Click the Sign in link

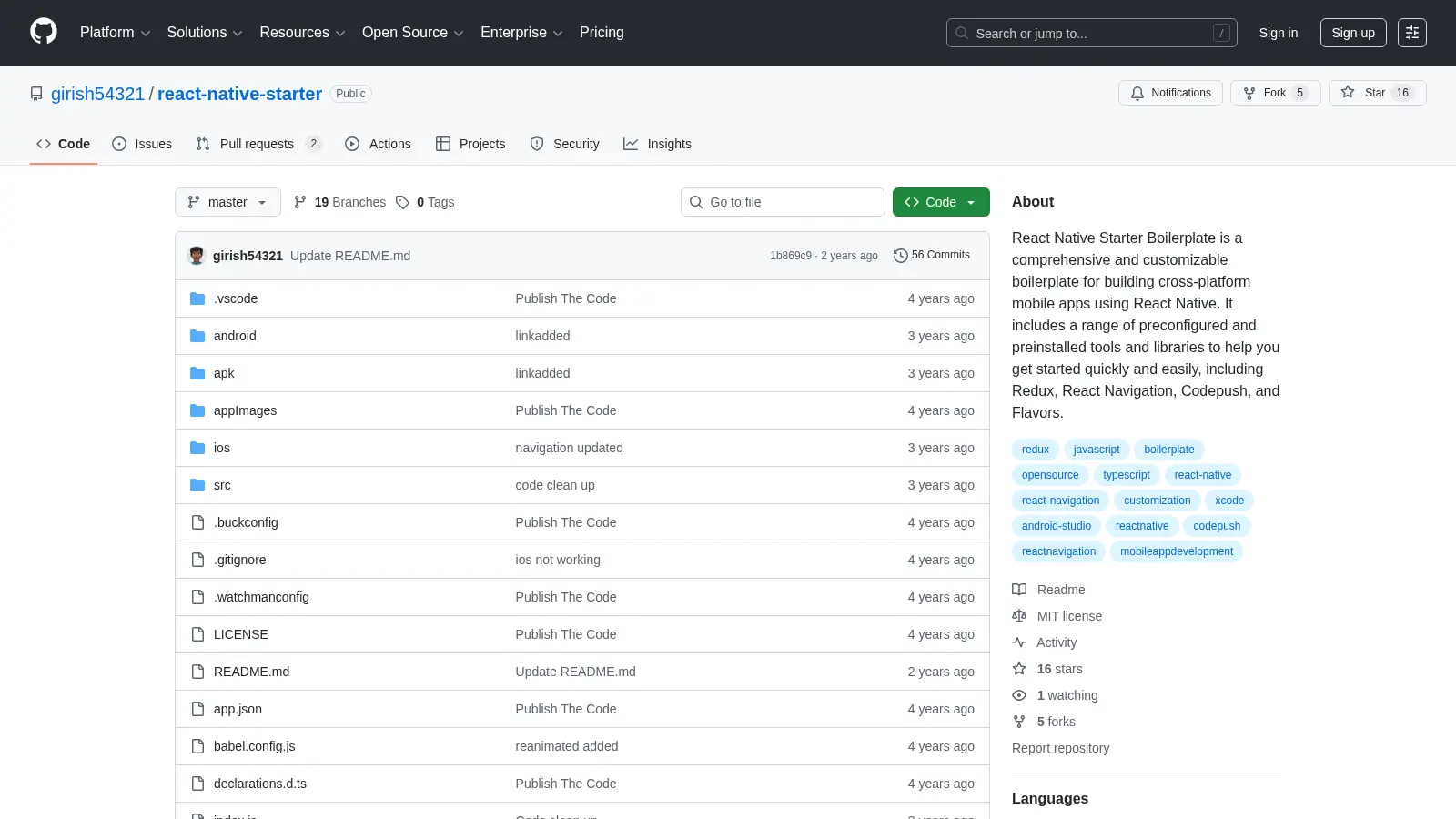(x=1279, y=33)
